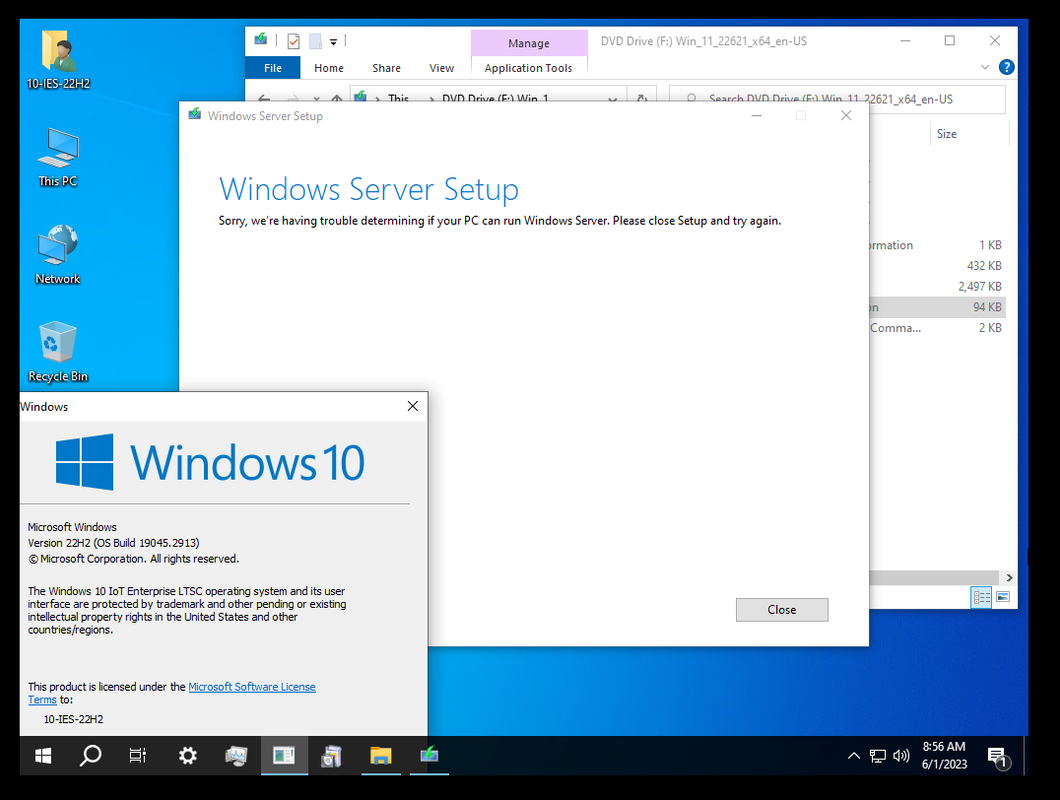Select the 2 KB Comma... file row
Screen dimensions: 1060x800
tap(937, 327)
